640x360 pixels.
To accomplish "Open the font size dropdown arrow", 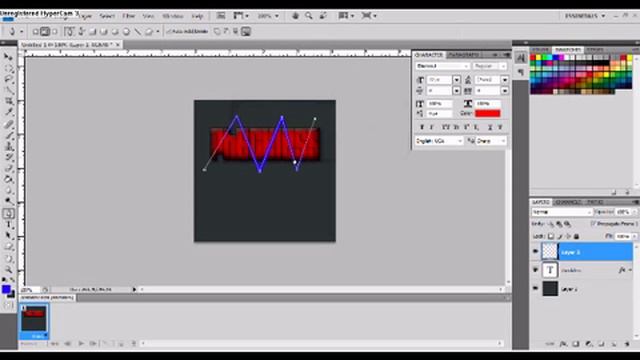I will [456, 80].
